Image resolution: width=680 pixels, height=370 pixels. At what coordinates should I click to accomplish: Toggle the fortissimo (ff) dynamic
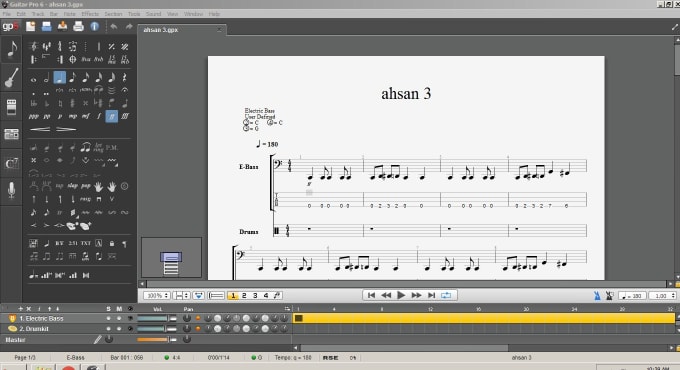point(111,116)
